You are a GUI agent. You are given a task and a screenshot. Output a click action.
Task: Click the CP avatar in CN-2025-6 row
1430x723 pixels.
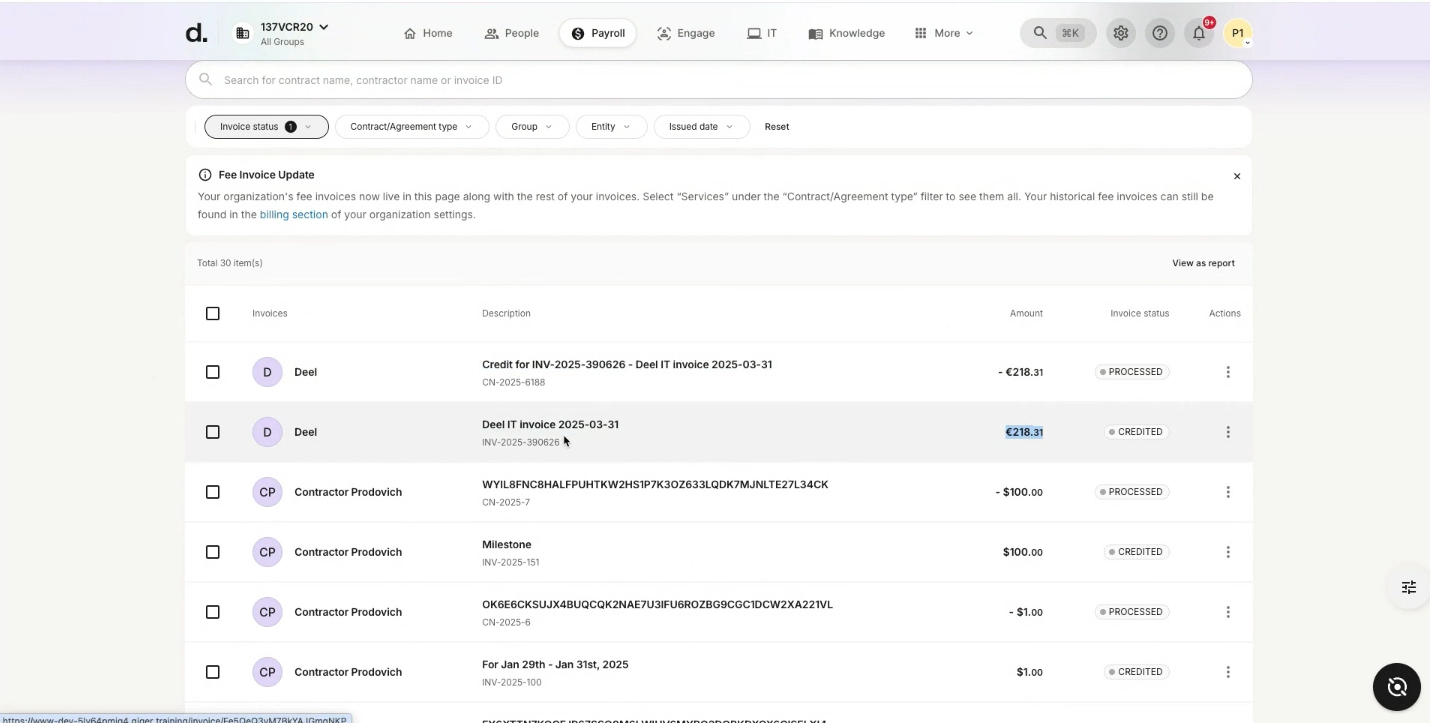coord(267,612)
